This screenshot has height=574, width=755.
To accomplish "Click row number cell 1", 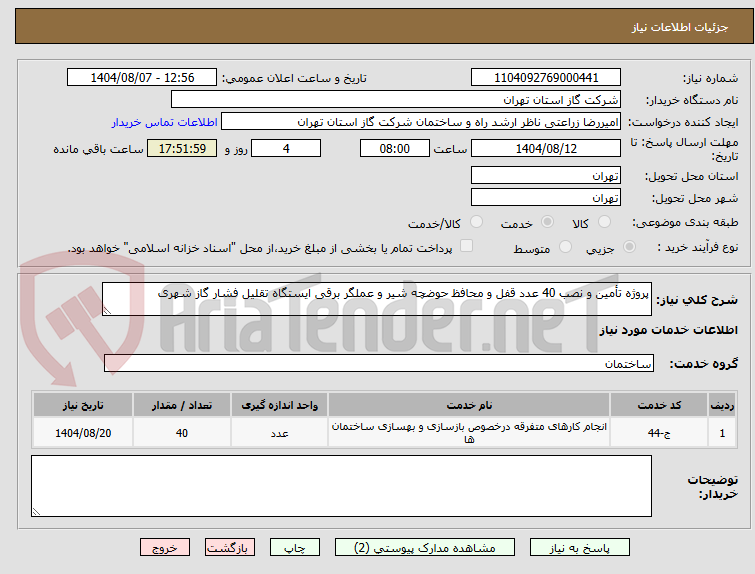I will [x=722, y=433].
